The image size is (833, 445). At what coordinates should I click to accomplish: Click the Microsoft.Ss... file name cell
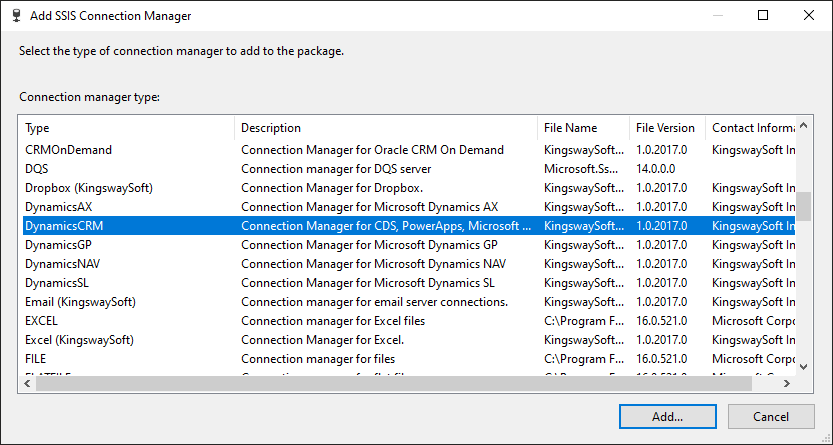point(581,169)
